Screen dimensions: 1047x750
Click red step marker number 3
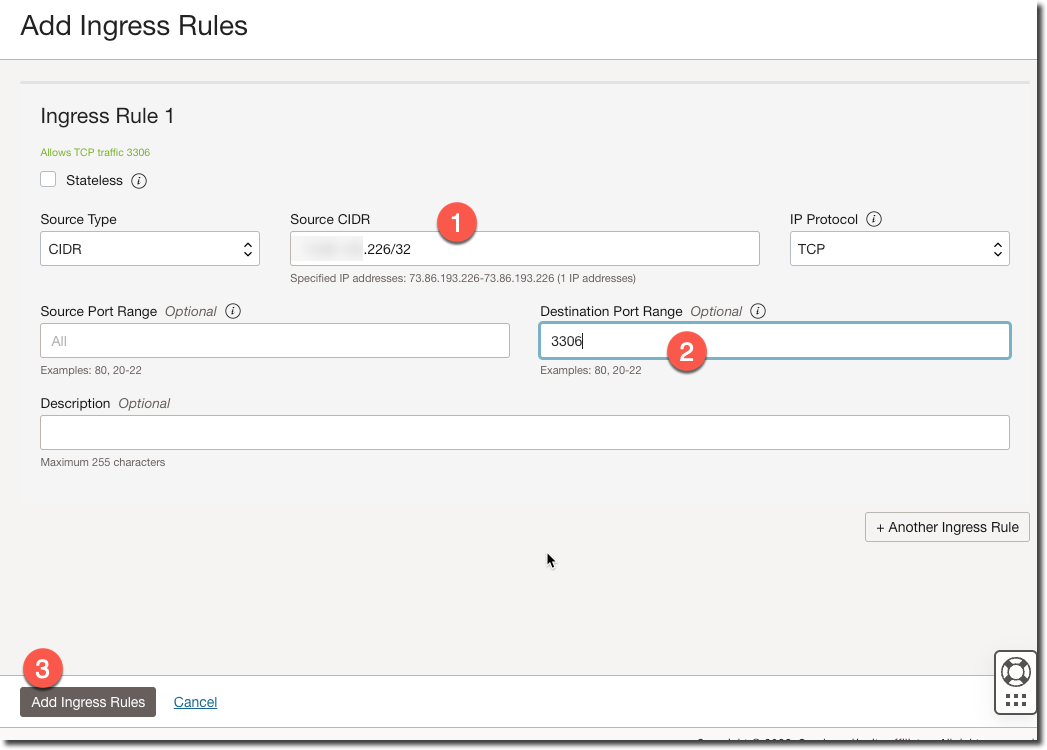[x=42, y=669]
